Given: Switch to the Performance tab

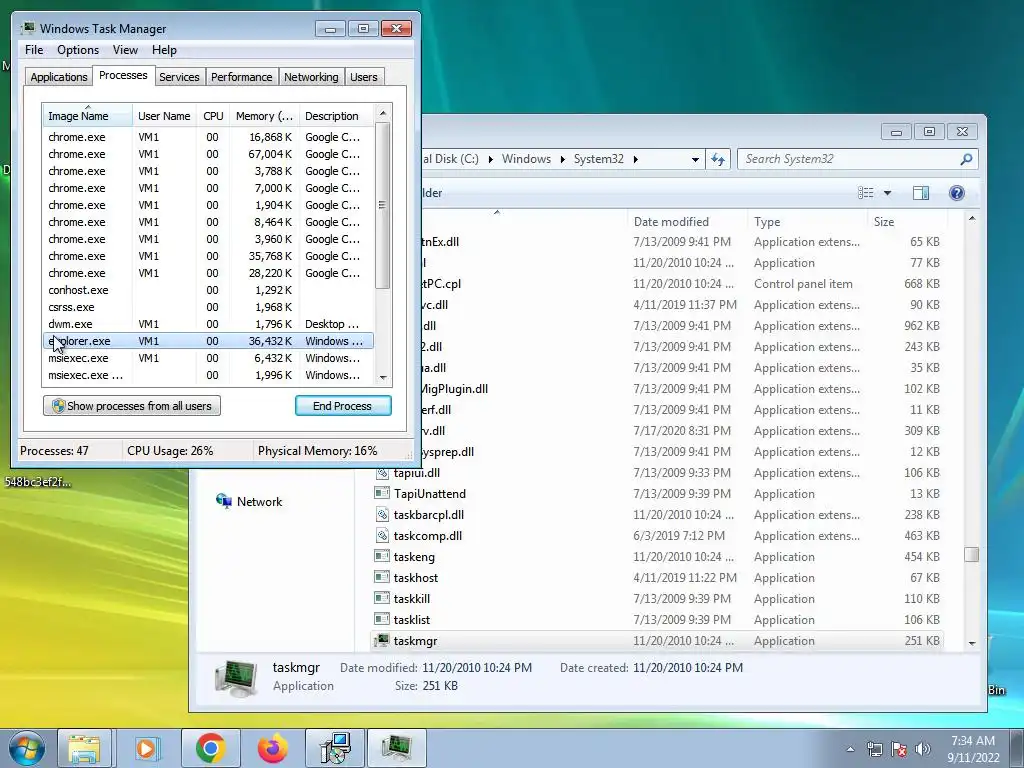Looking at the screenshot, I should (x=241, y=77).
